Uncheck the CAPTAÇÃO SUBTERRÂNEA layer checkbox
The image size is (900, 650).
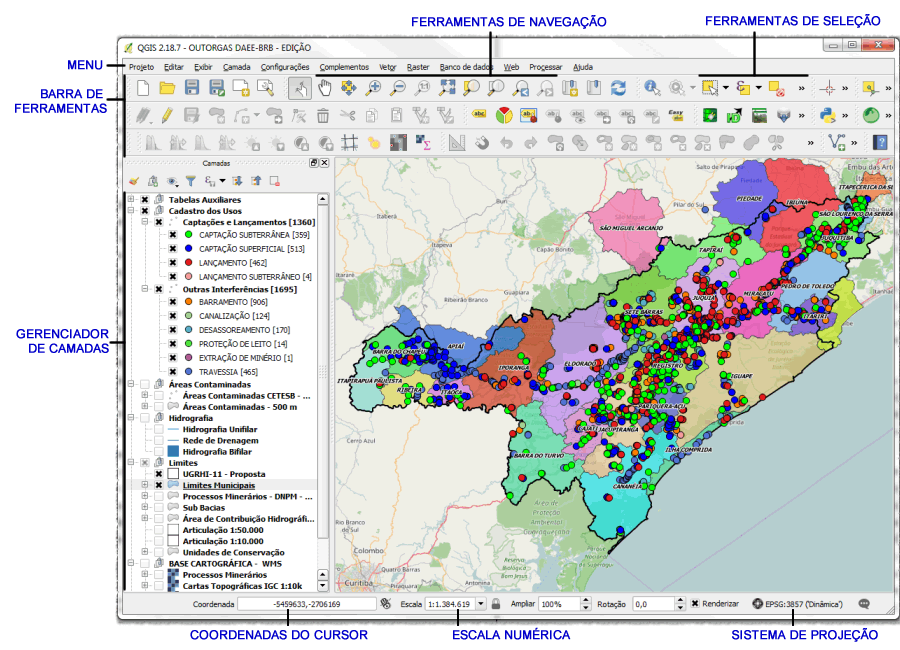click(173, 235)
